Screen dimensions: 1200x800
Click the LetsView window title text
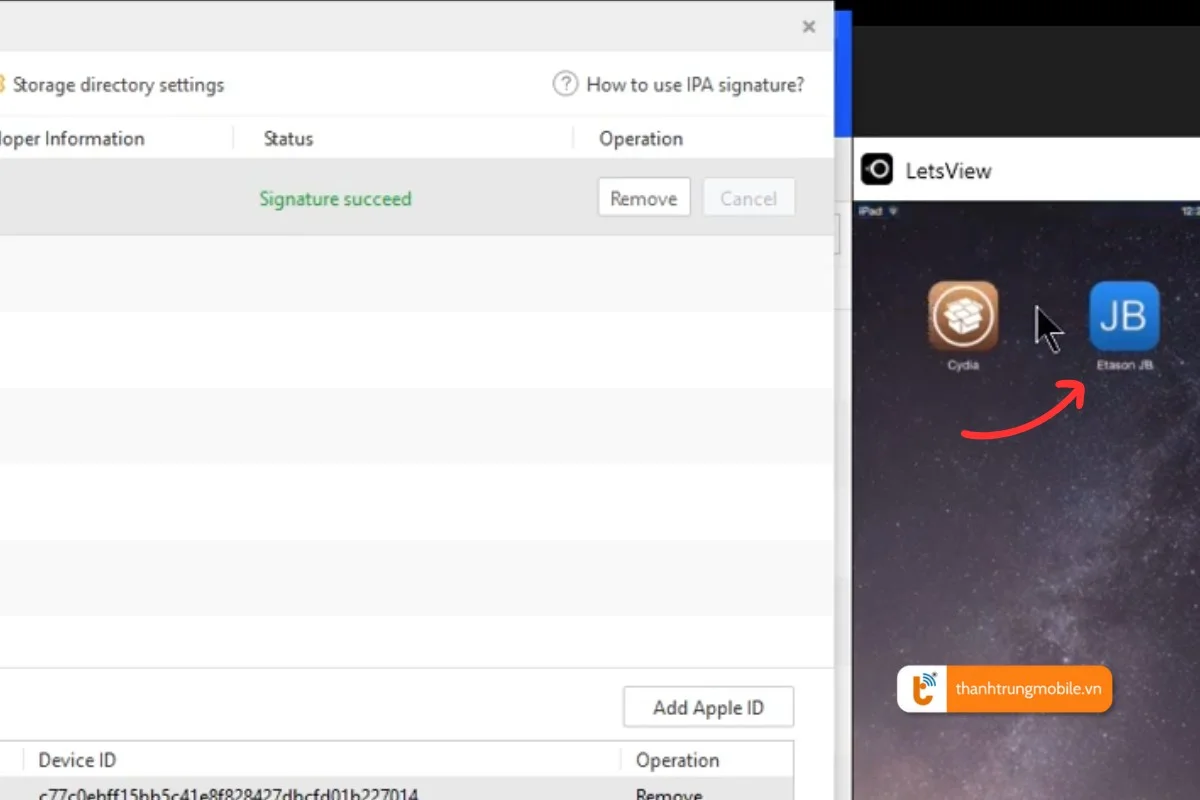click(948, 171)
